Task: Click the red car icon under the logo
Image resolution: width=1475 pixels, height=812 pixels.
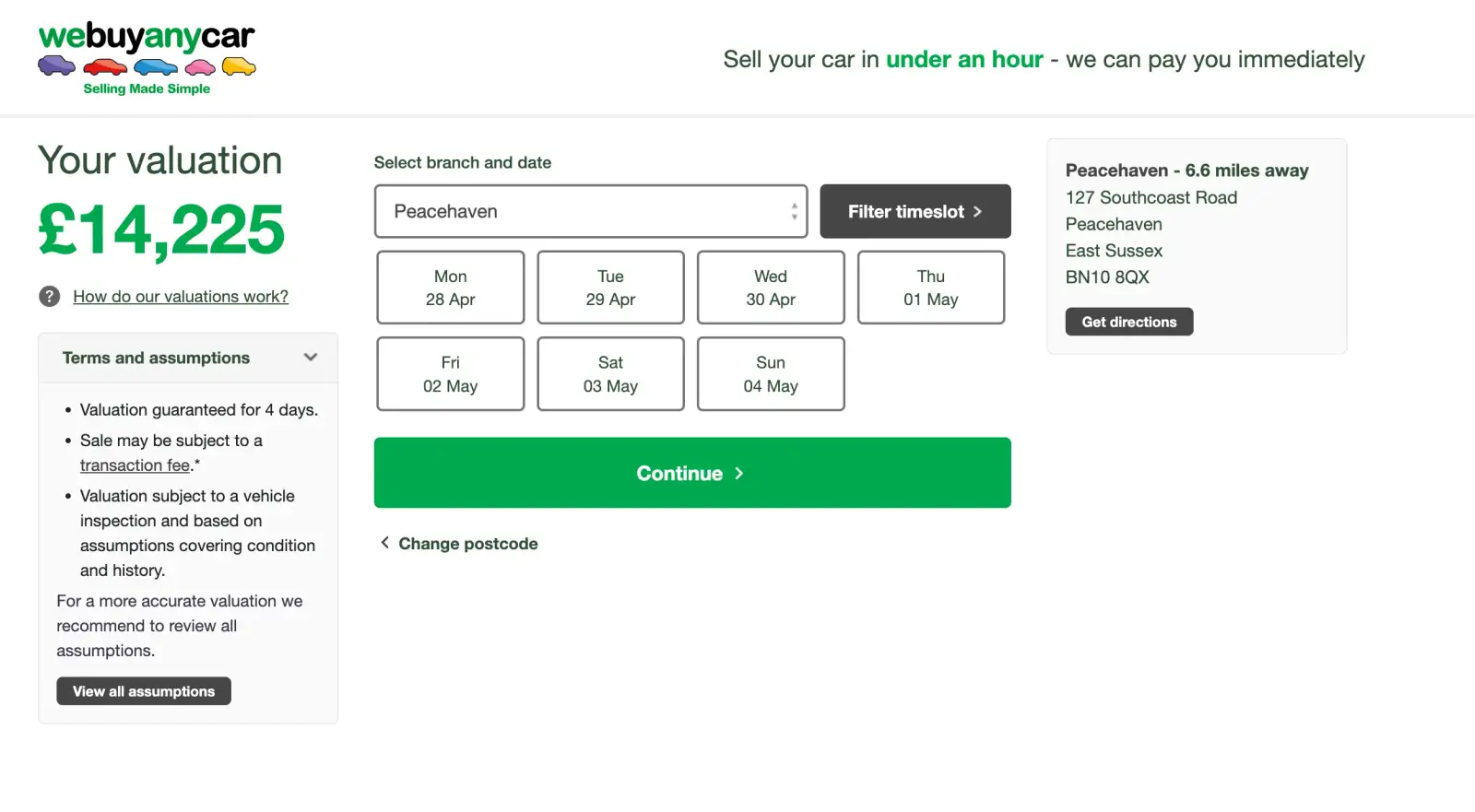Action: point(106,65)
